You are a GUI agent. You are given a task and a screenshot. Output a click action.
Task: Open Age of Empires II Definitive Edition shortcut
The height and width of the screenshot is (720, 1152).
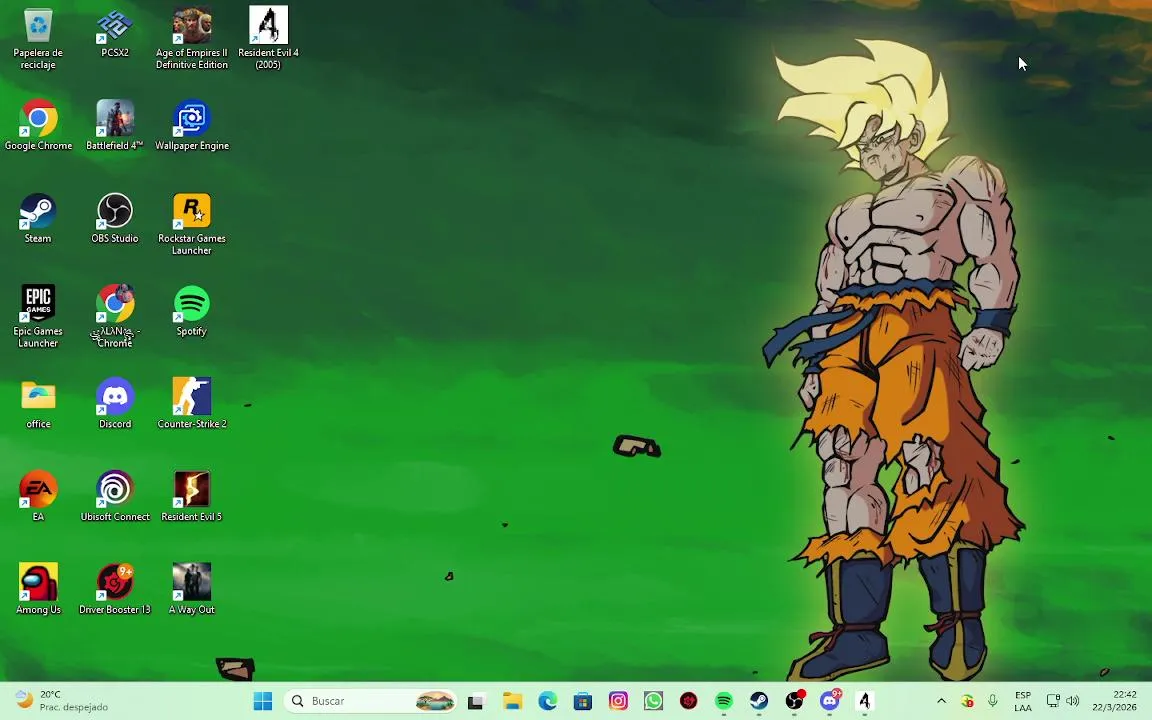pos(192,38)
